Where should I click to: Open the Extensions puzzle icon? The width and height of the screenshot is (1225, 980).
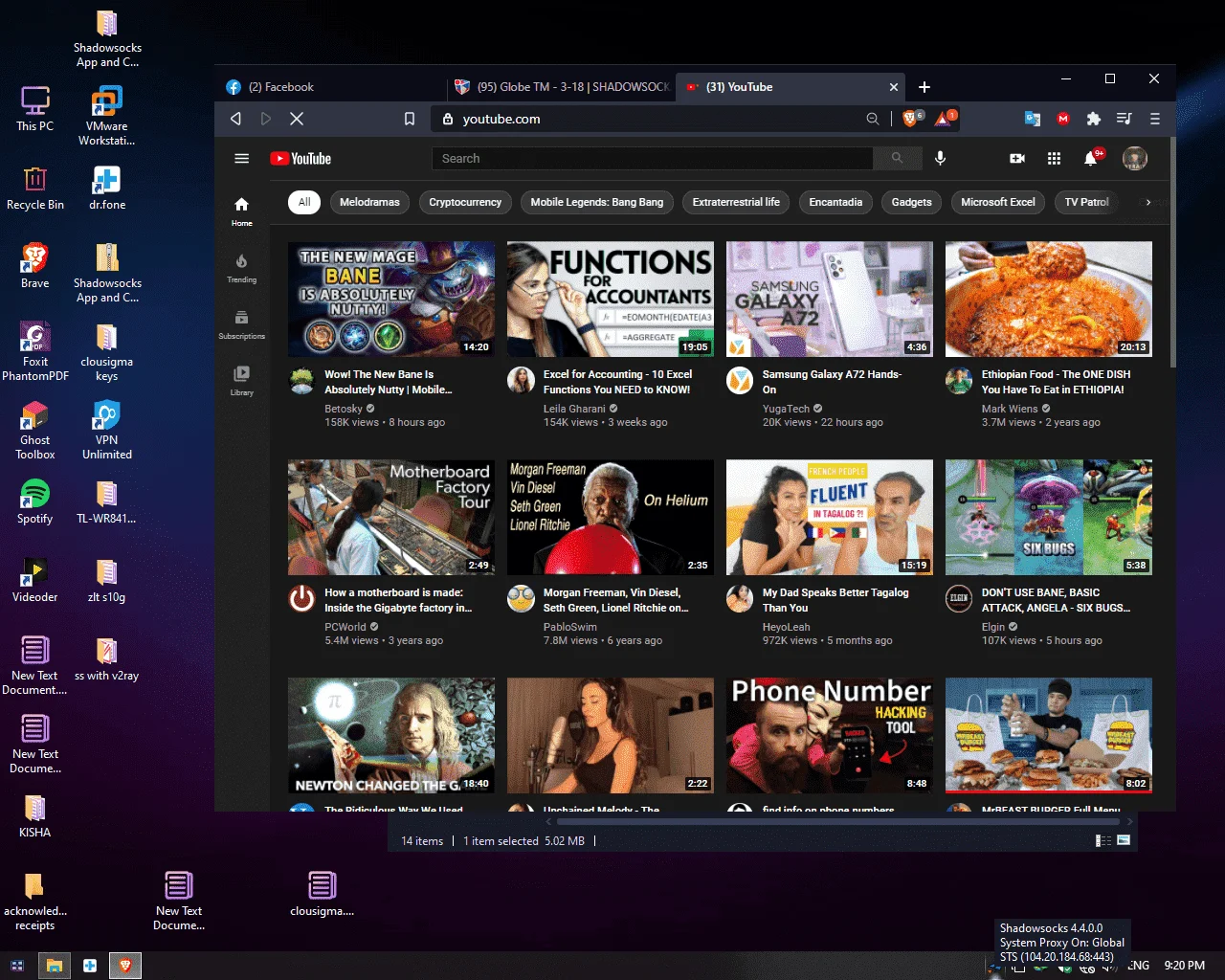click(x=1094, y=119)
